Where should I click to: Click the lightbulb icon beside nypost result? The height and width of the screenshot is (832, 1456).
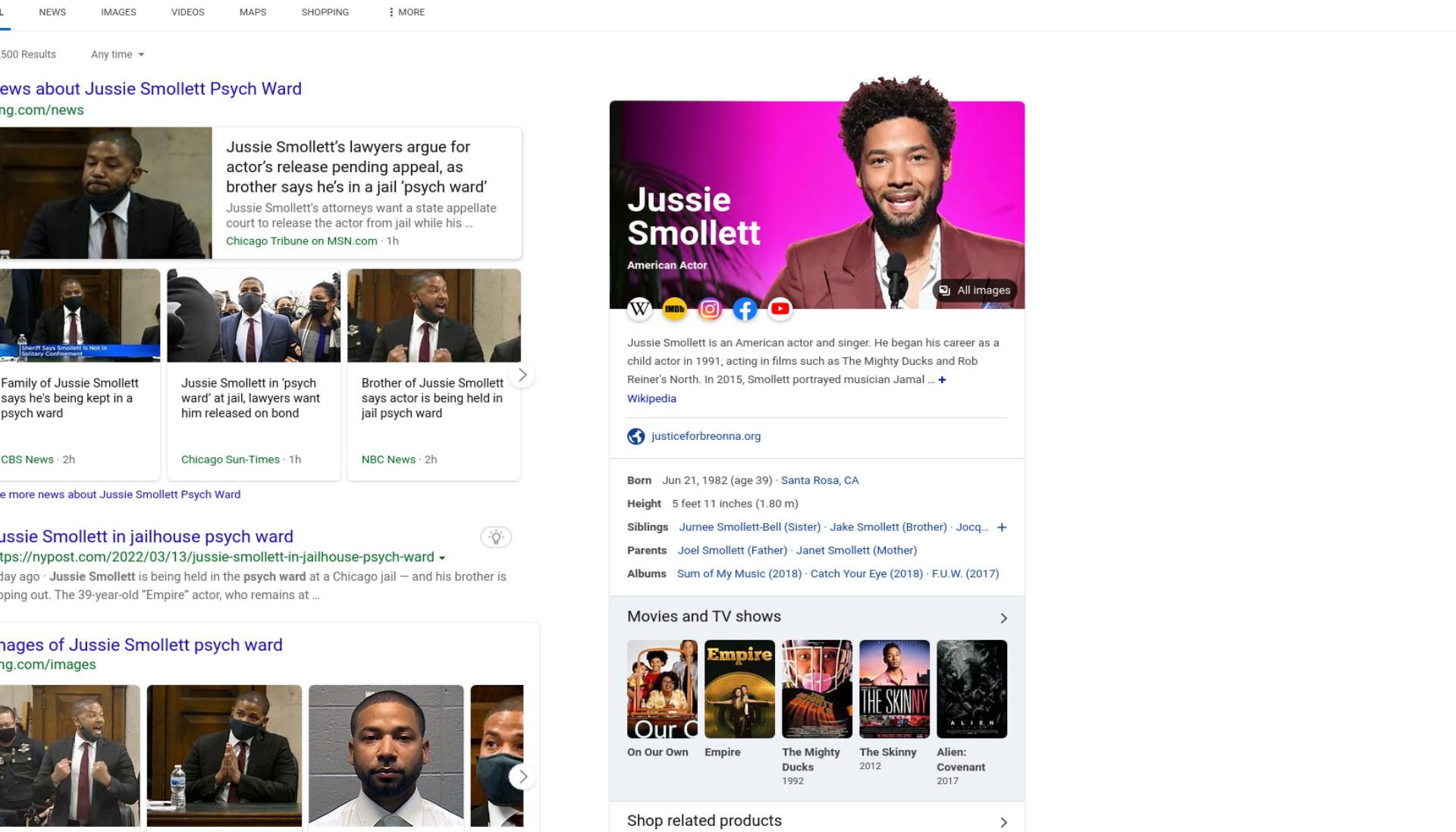pyautogui.click(x=496, y=537)
